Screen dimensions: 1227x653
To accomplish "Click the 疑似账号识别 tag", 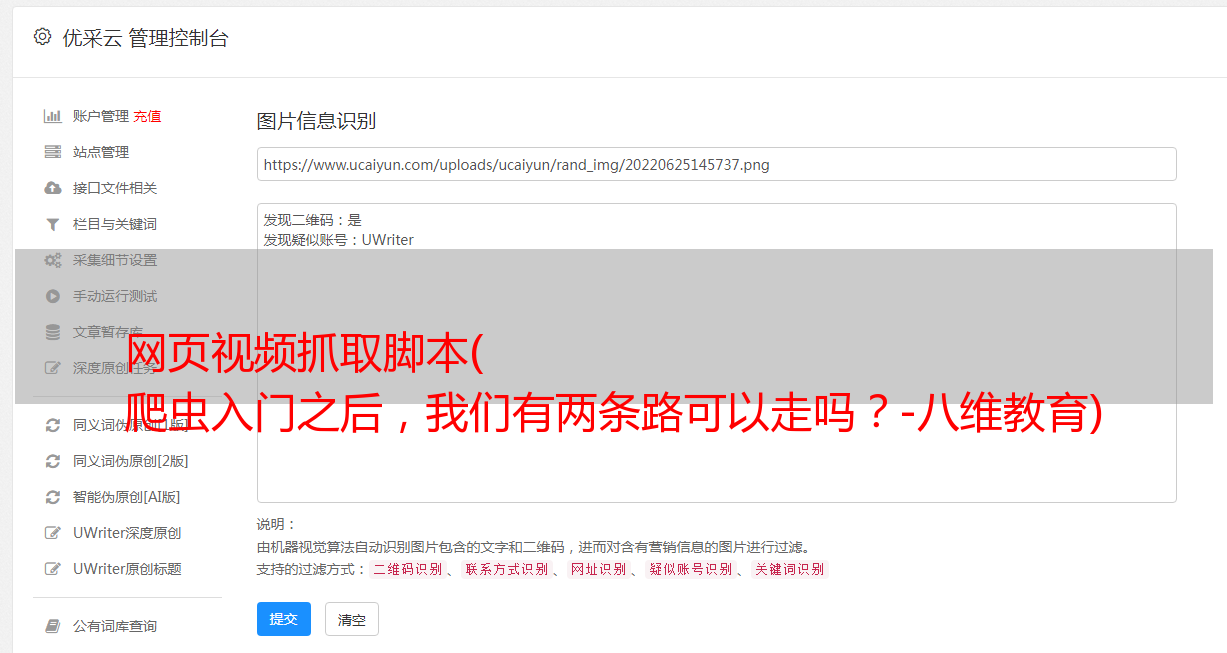I will (x=690, y=569).
